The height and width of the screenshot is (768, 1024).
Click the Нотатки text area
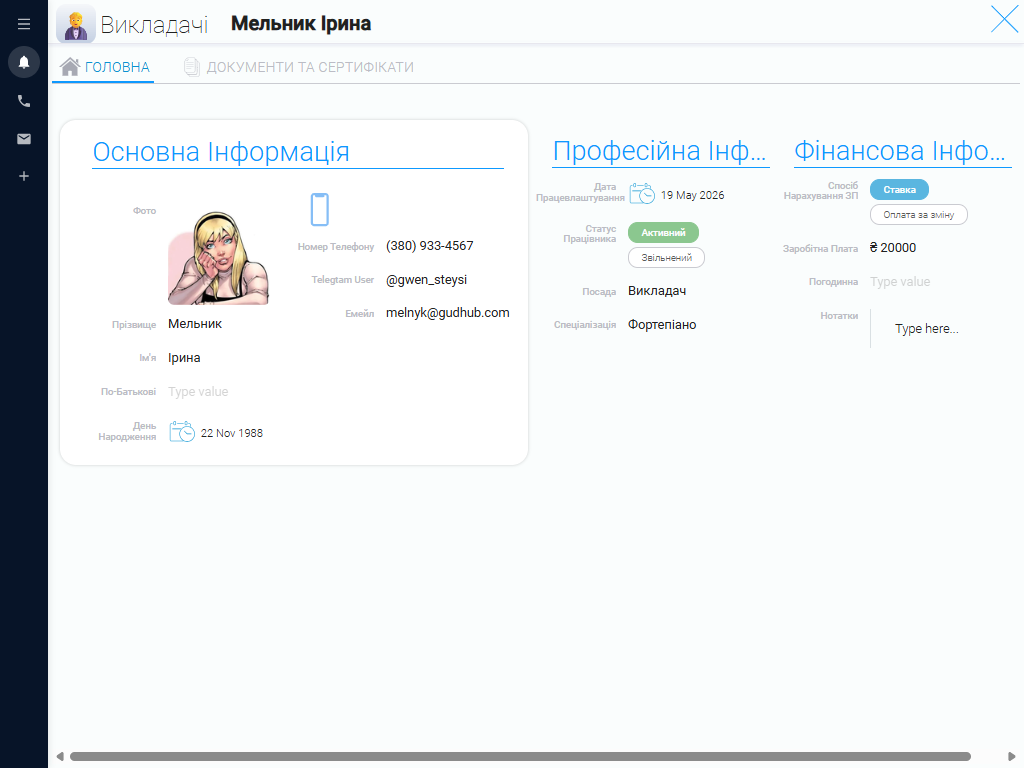(927, 328)
